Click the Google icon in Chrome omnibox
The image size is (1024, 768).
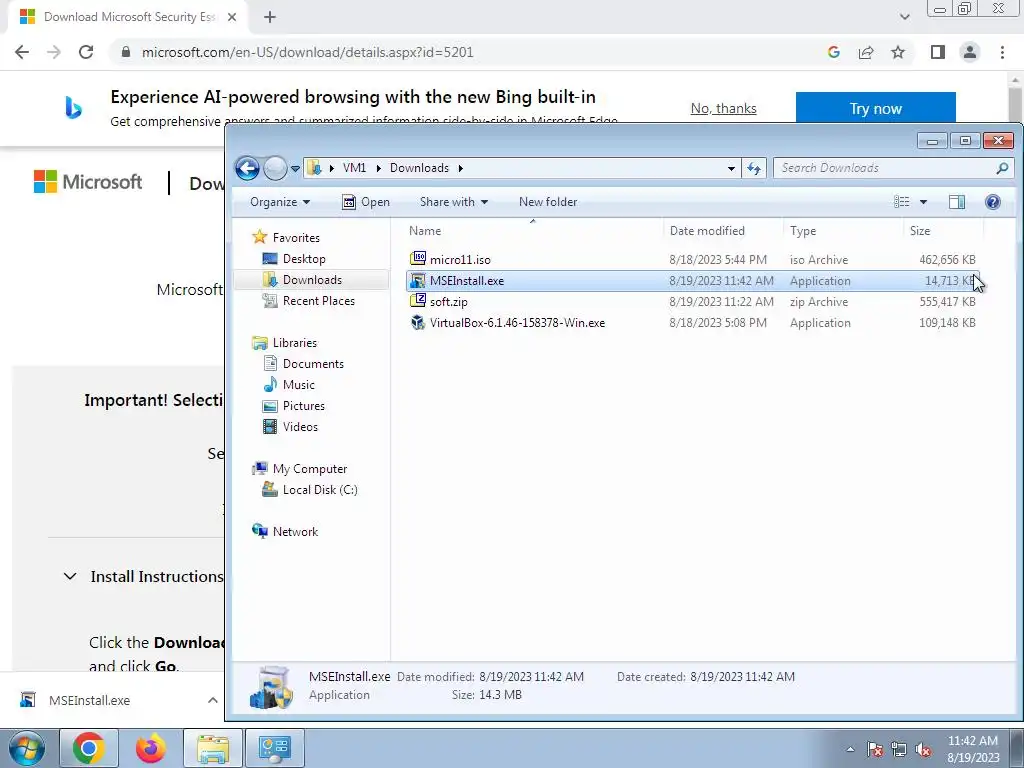pyautogui.click(x=833, y=52)
